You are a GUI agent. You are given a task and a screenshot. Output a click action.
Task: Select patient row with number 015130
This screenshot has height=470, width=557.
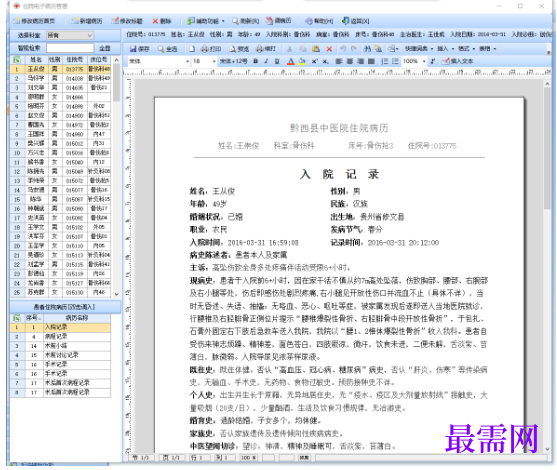[60, 292]
